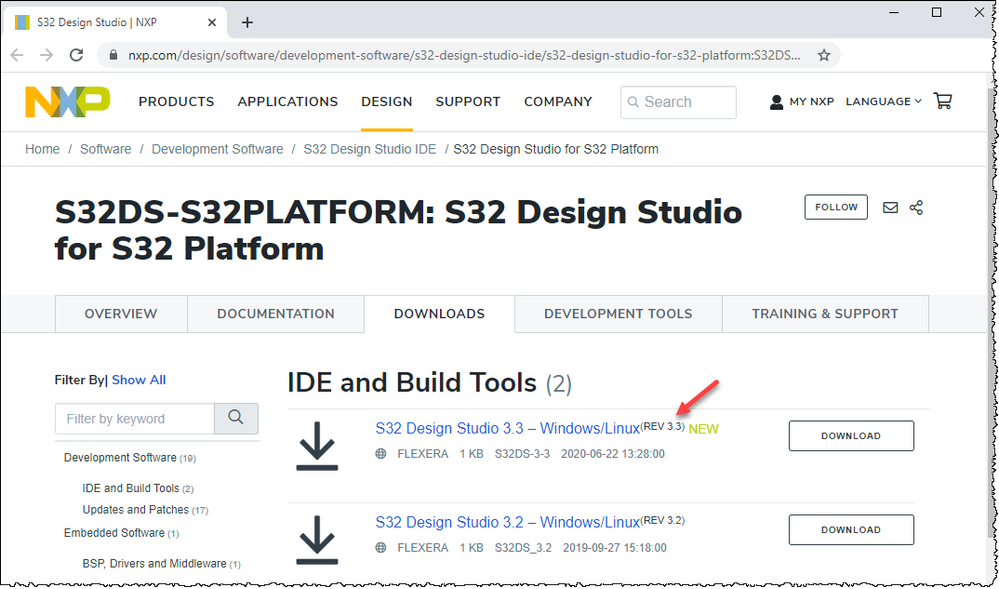Viewport: 999px width, 589px height.
Task: Click the S32DS-3-3 file label
Action: pos(522,454)
